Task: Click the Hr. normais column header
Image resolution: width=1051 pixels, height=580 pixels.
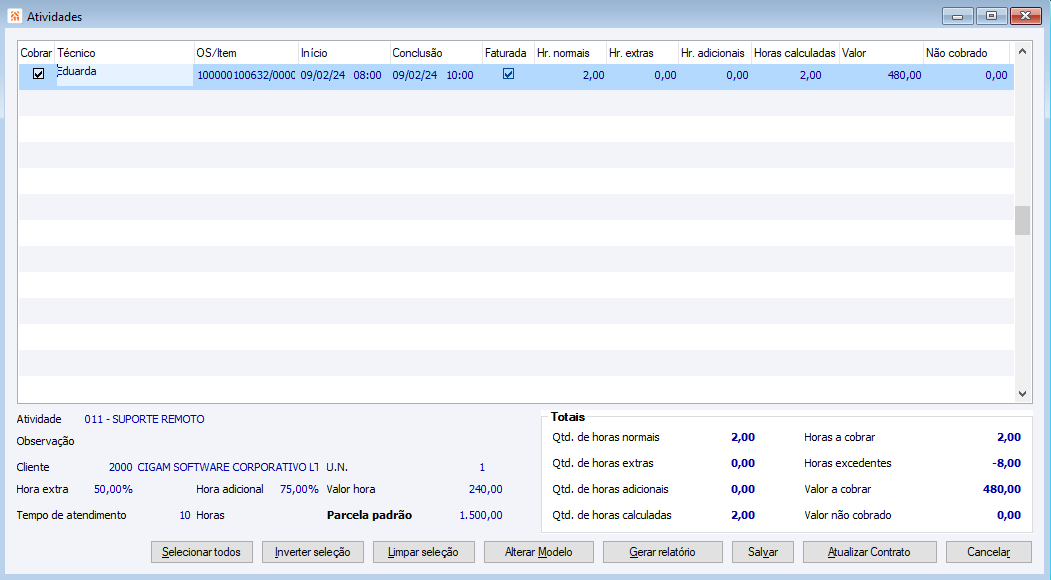Action: coord(570,53)
